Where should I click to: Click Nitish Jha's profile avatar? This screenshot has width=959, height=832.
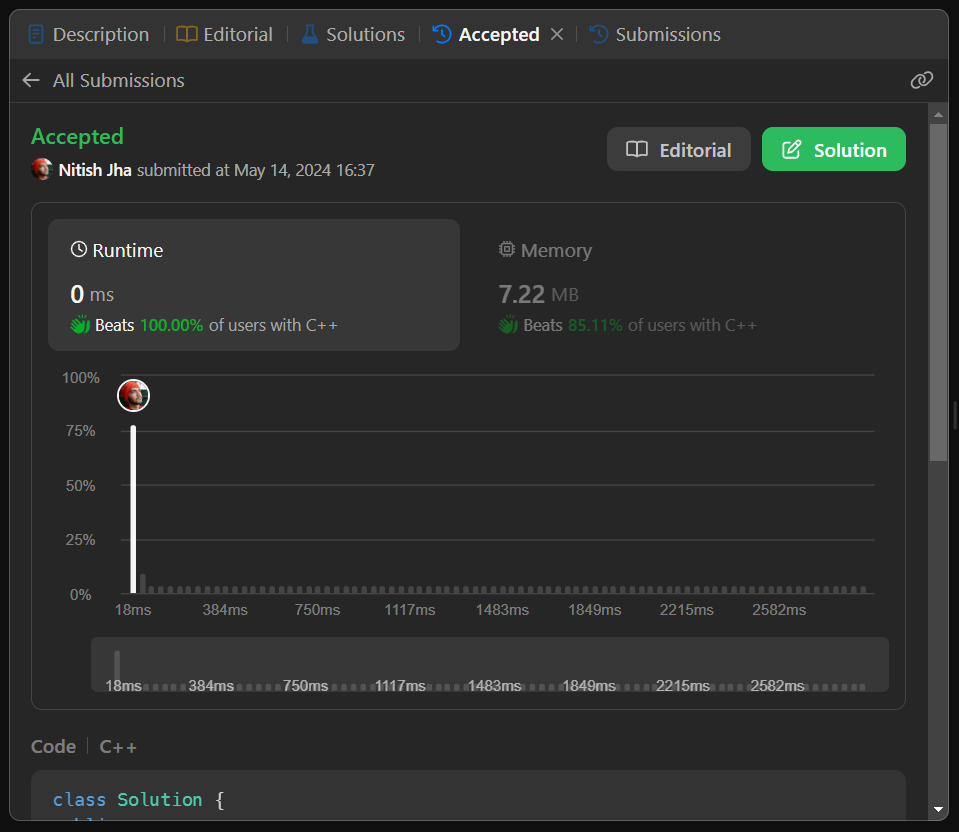42,170
